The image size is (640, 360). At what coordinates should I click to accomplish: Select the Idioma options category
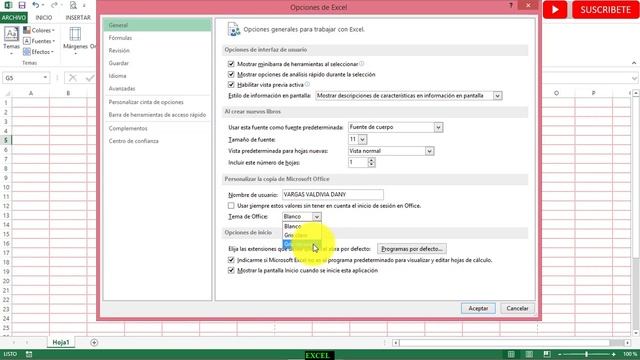click(x=157, y=76)
